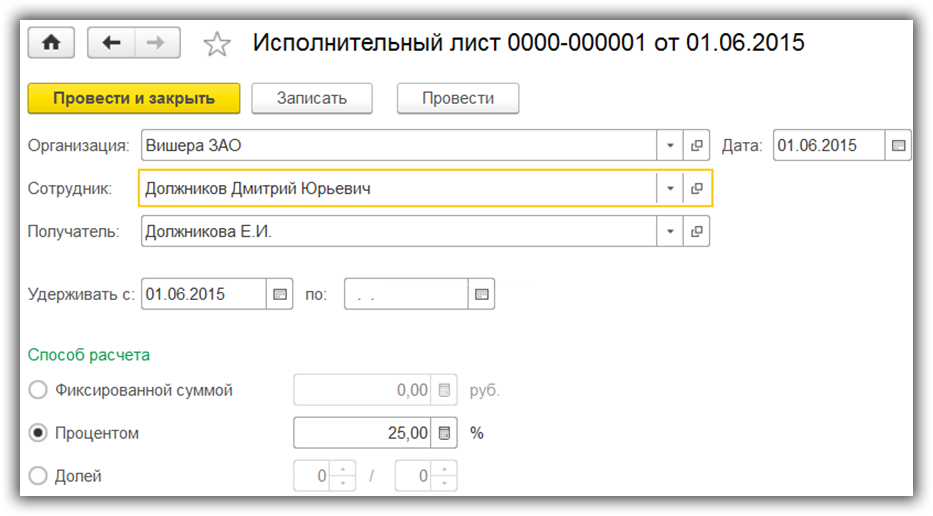Open calendar for Удерживать с date
Screen dimensions: 933x516
pos(280,294)
